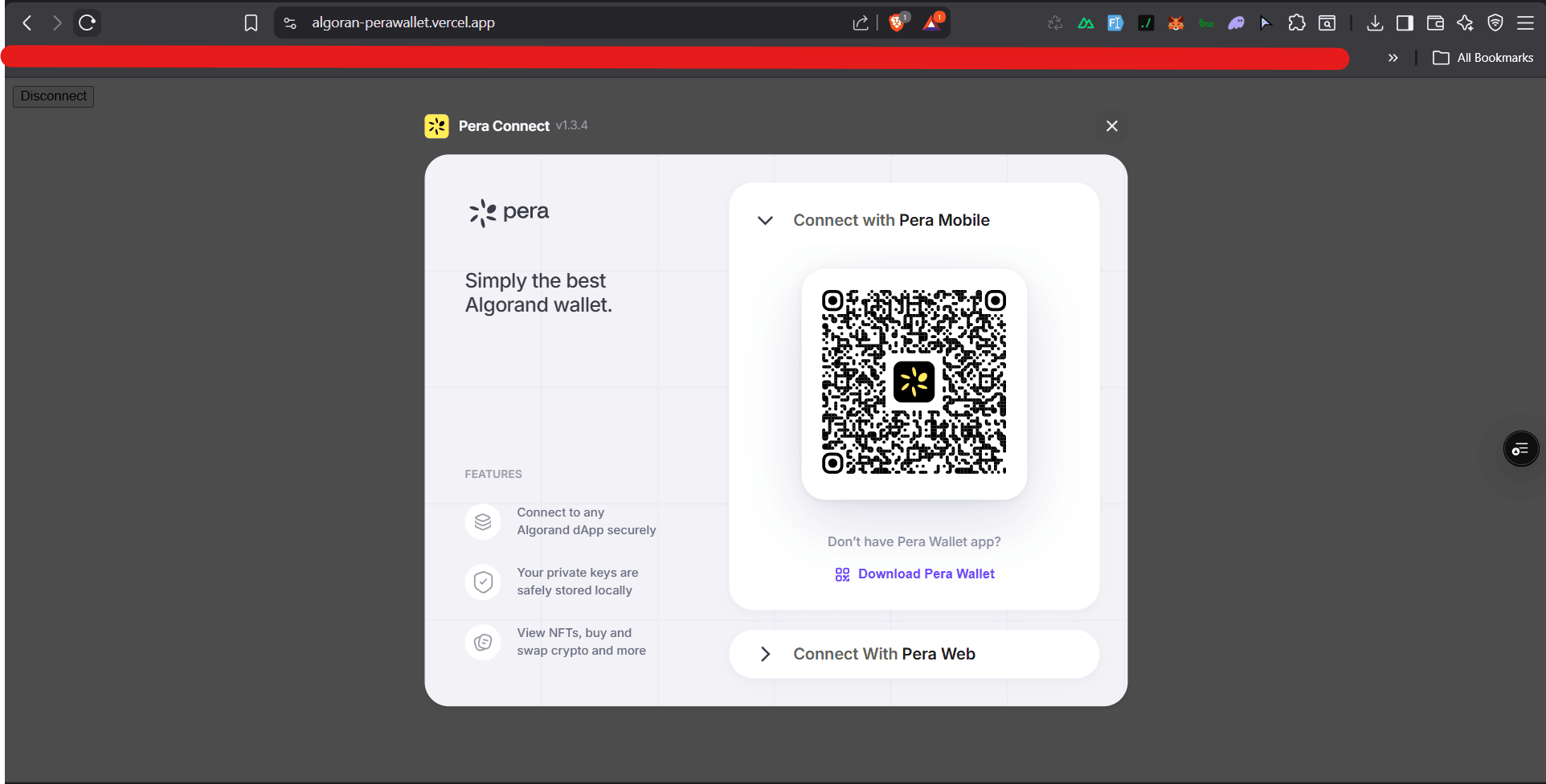
Task: Click the 'Don't have Pera Wallet app?' text
Action: [x=914, y=541]
